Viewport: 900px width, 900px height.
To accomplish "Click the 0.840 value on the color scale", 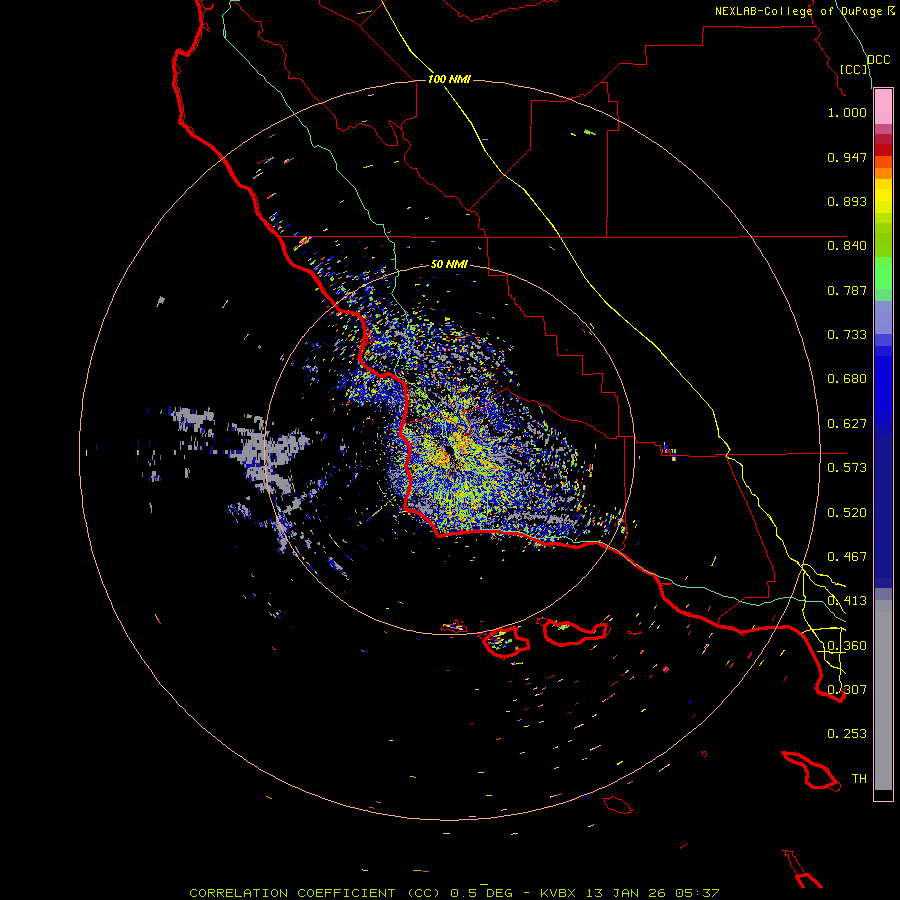I will coord(847,246).
